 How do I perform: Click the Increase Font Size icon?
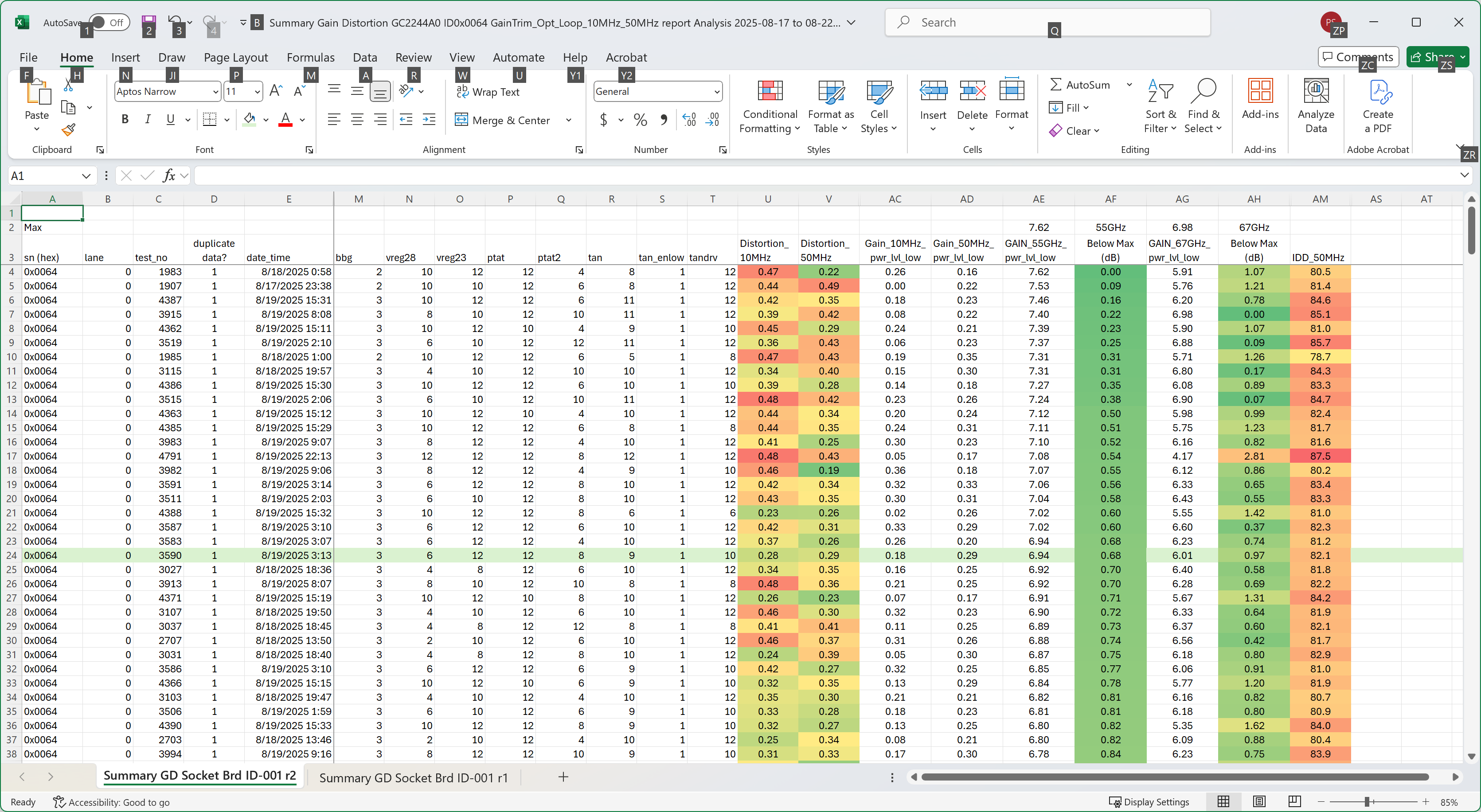click(x=276, y=91)
